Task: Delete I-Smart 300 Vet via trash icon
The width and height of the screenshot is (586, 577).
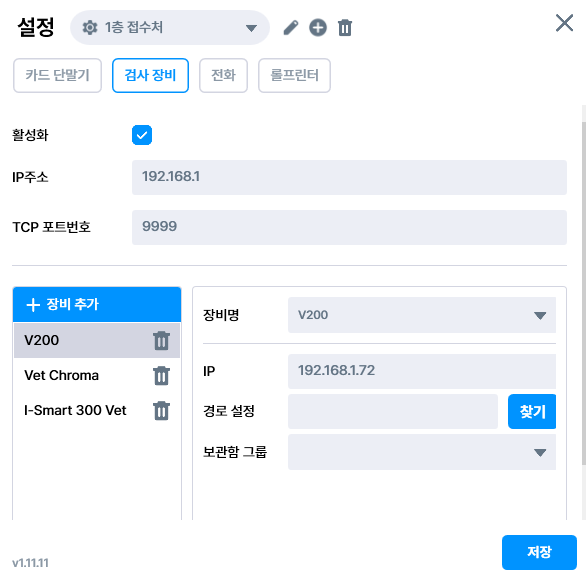Action: coord(161,410)
